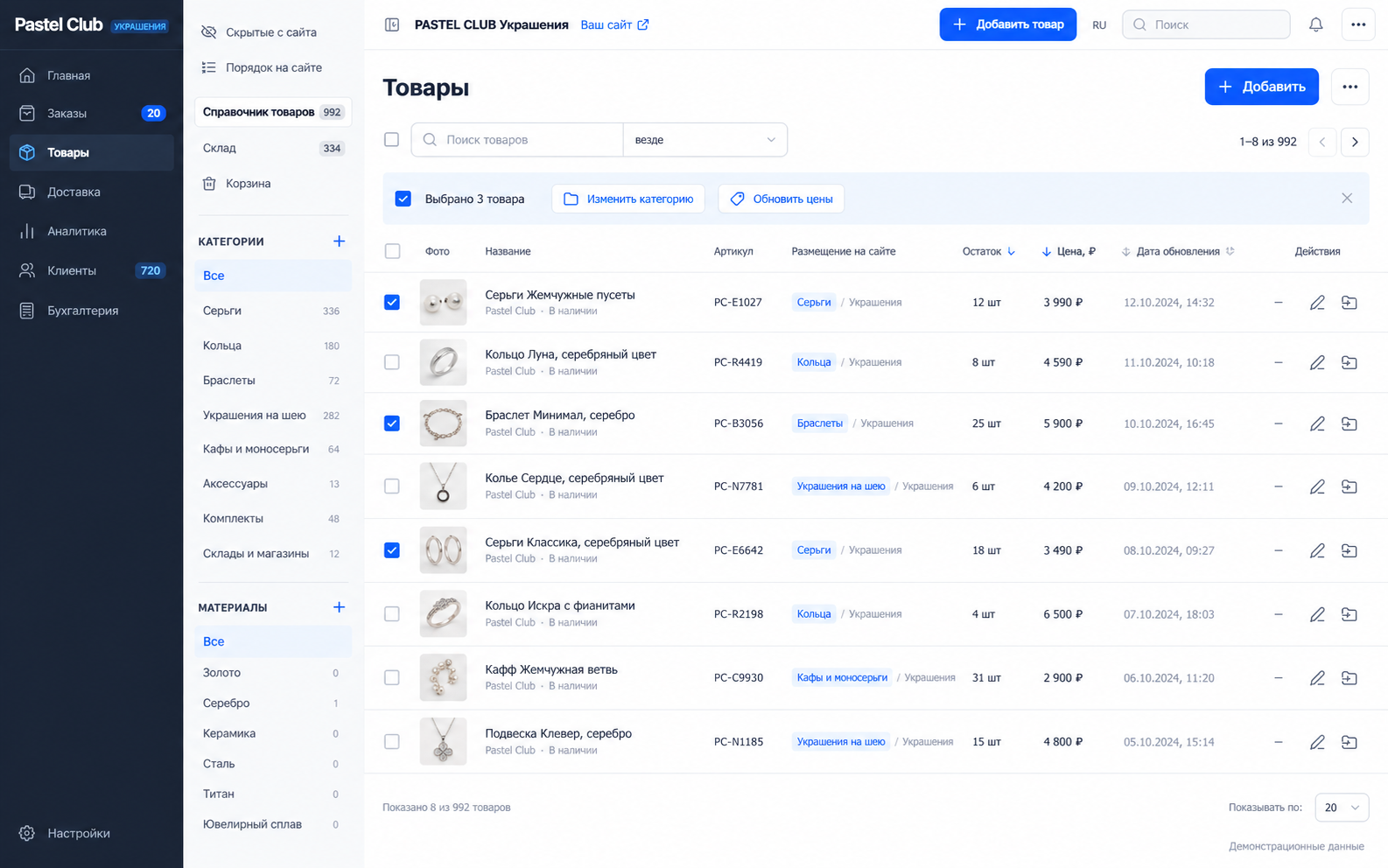
Task: Switch language using RU selector
Action: click(x=1099, y=24)
